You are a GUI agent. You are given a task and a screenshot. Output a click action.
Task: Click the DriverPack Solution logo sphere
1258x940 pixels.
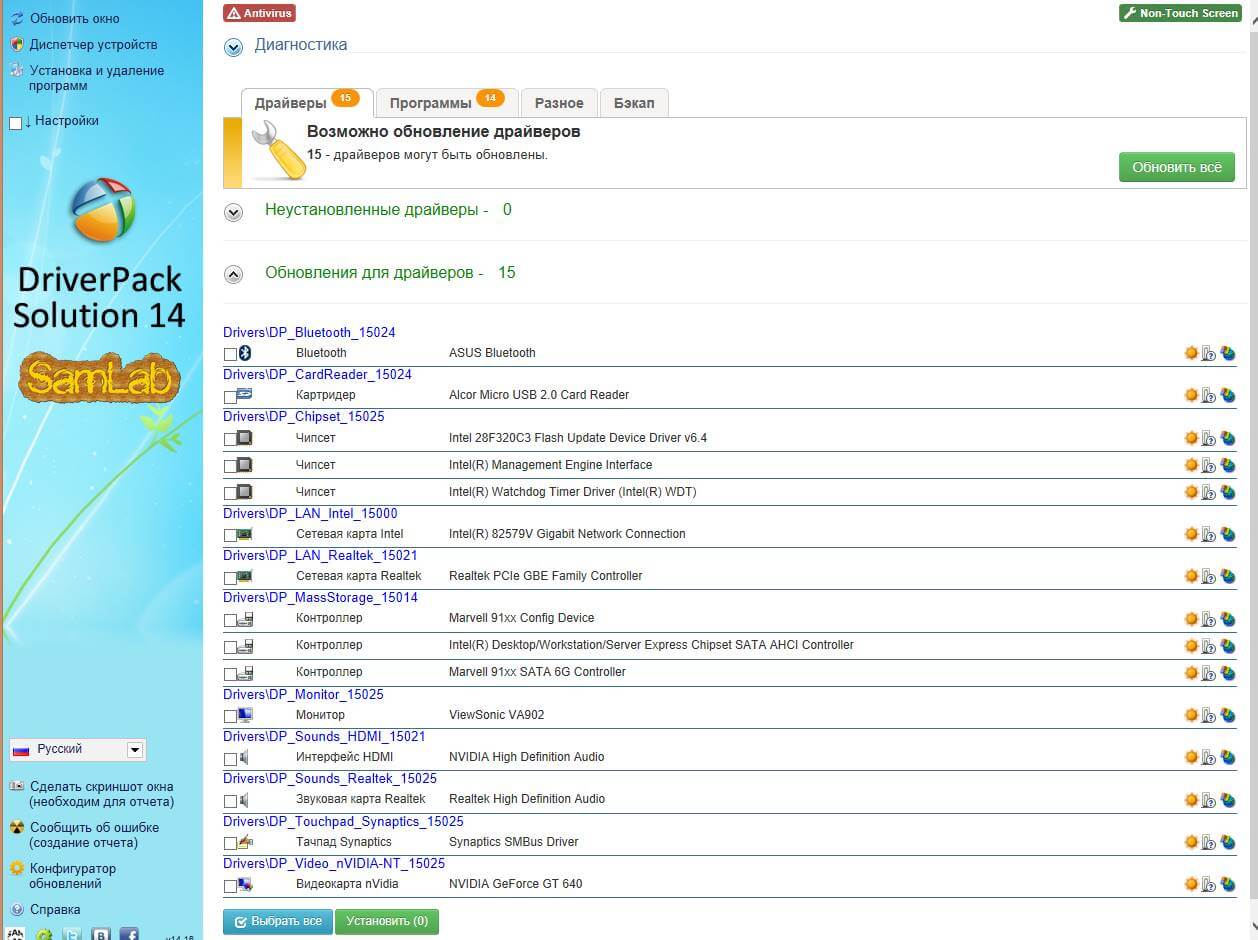pyautogui.click(x=103, y=210)
